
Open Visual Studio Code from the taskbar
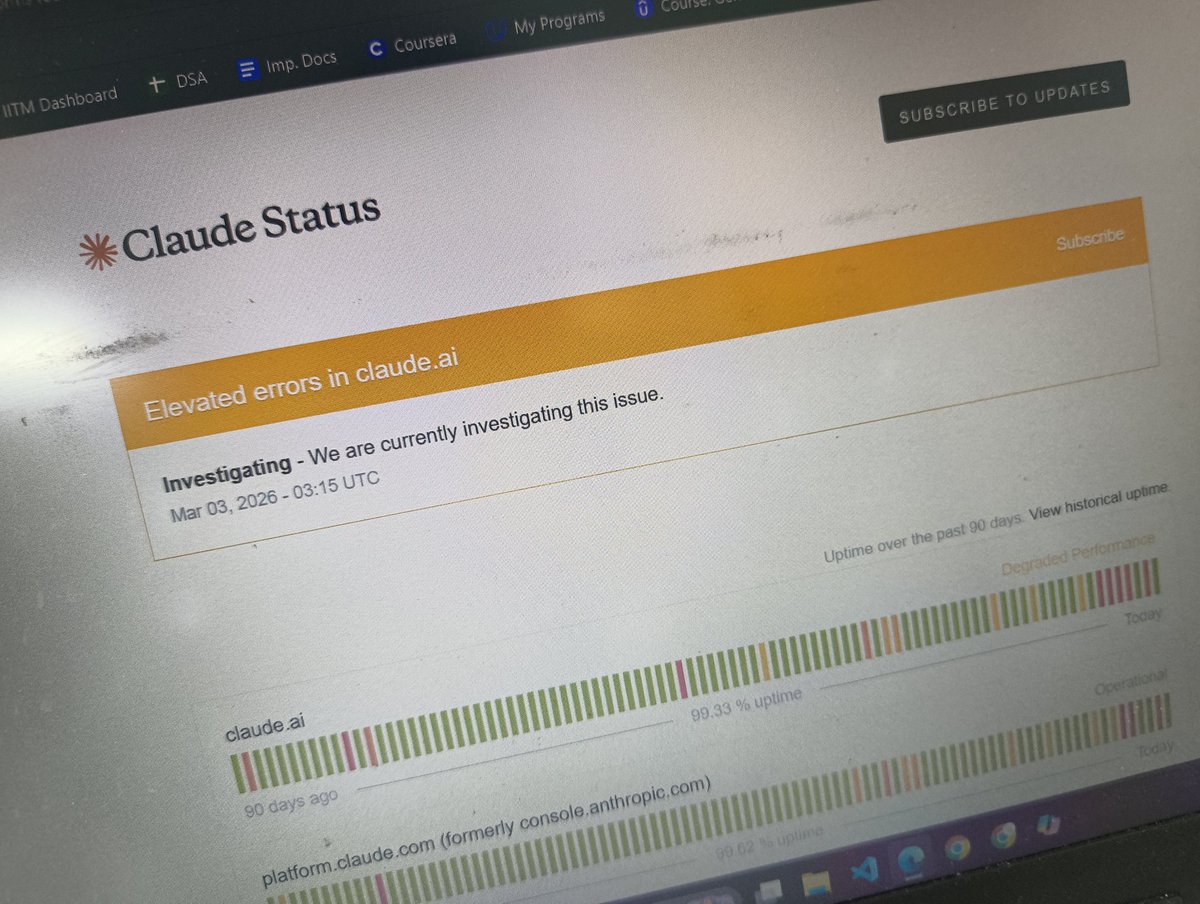(863, 870)
